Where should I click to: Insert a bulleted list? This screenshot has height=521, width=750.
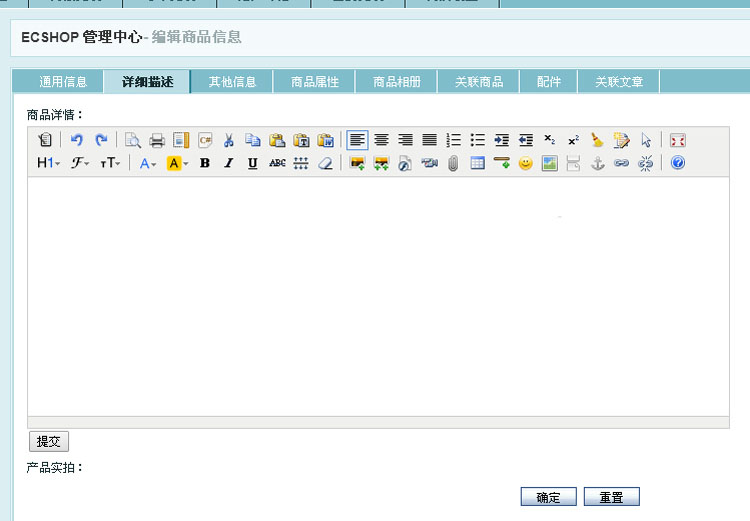(477, 140)
